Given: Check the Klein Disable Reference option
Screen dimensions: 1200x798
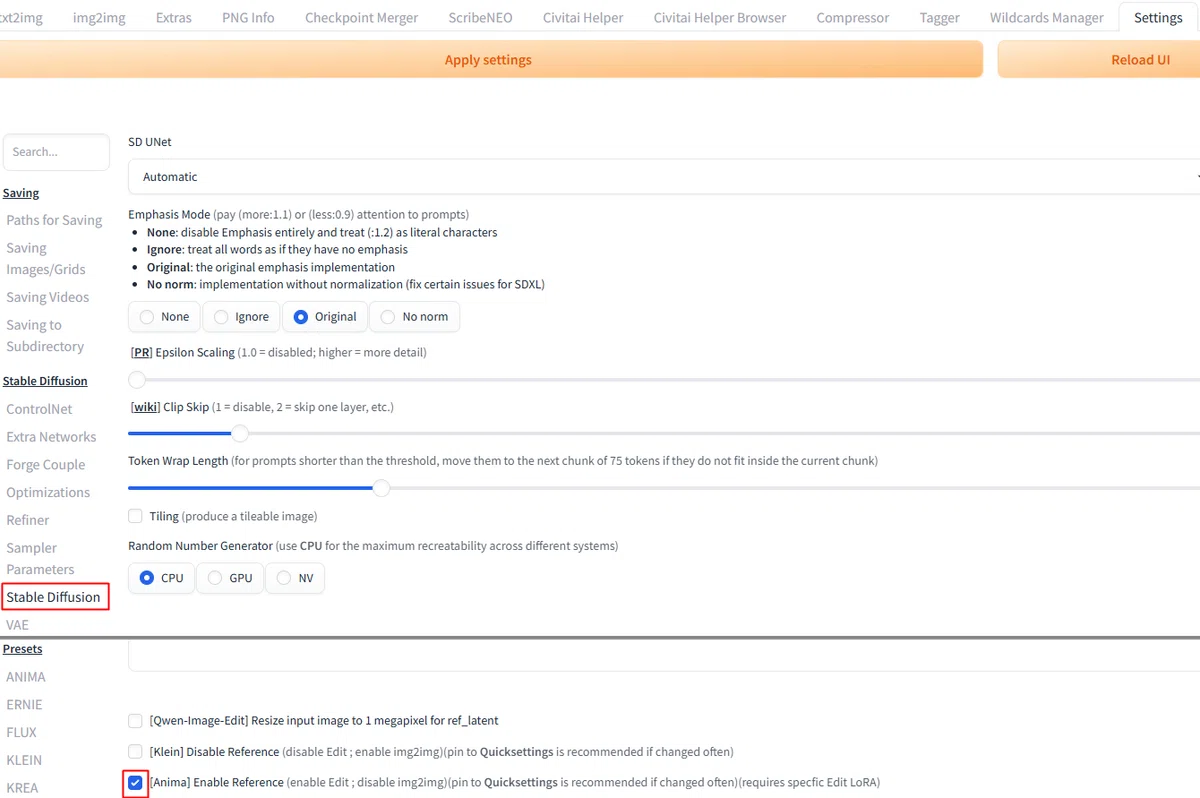Looking at the screenshot, I should [135, 751].
